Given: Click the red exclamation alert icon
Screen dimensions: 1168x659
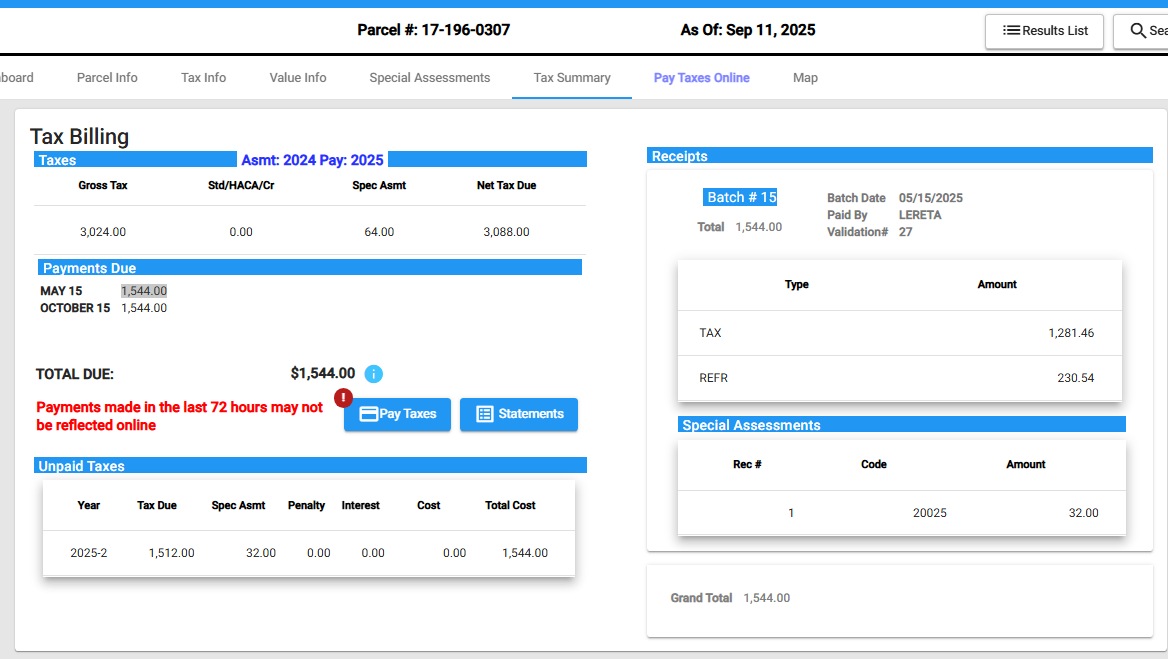Looking at the screenshot, I should (343, 398).
